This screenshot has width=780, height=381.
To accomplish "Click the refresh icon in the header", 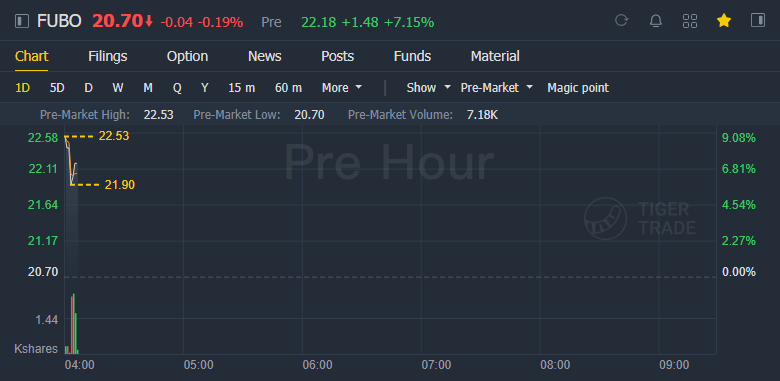I will tap(621, 20).
